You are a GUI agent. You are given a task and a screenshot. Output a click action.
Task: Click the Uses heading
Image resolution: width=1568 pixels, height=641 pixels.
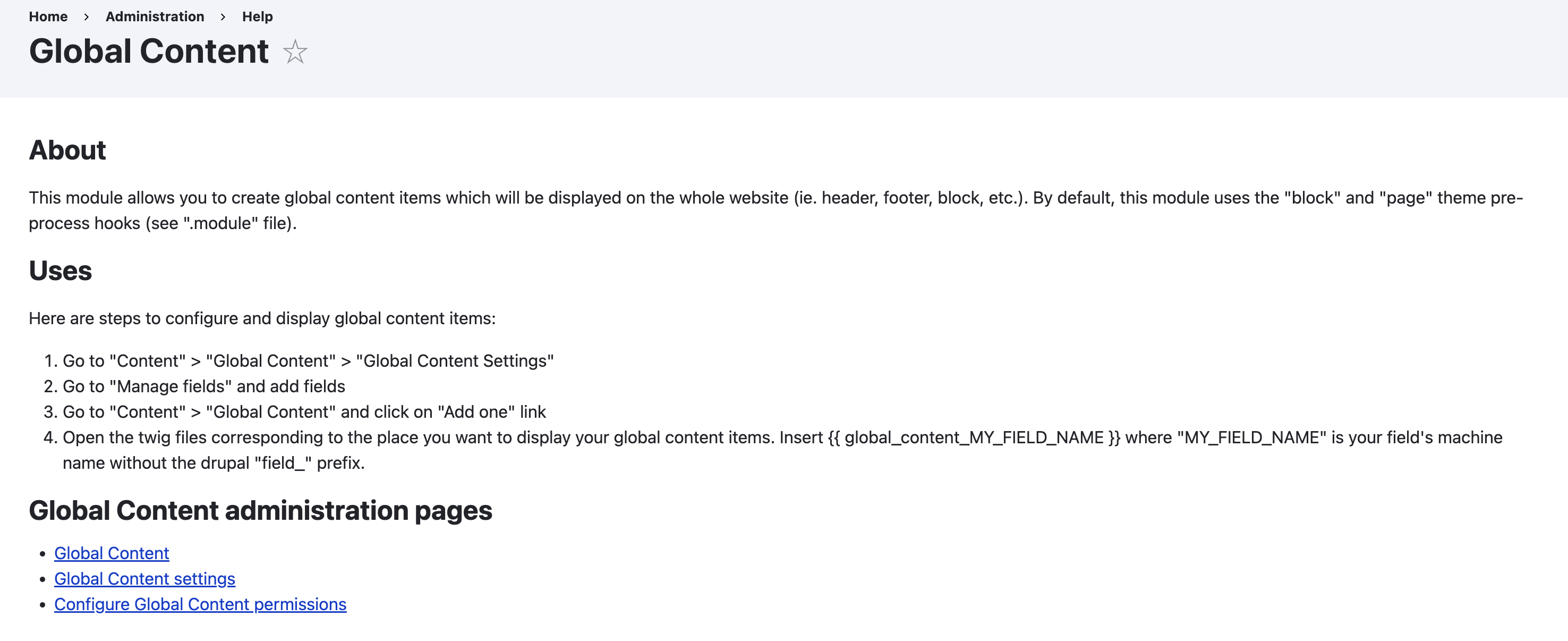tap(60, 271)
